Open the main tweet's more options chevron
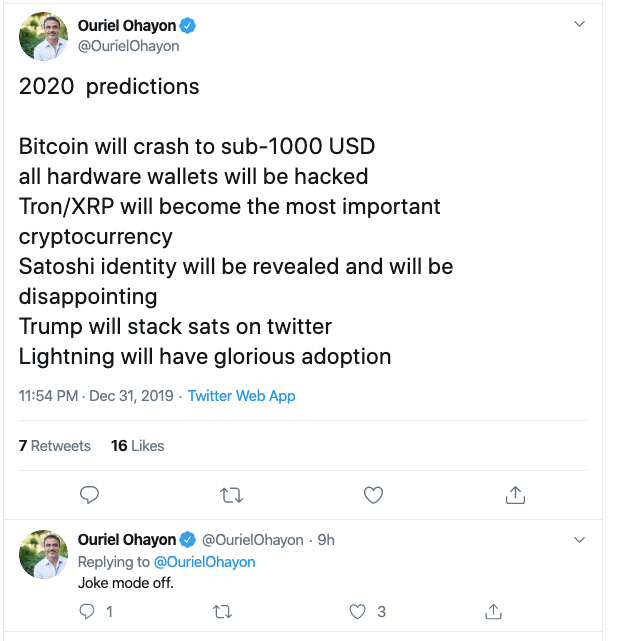 click(x=579, y=24)
